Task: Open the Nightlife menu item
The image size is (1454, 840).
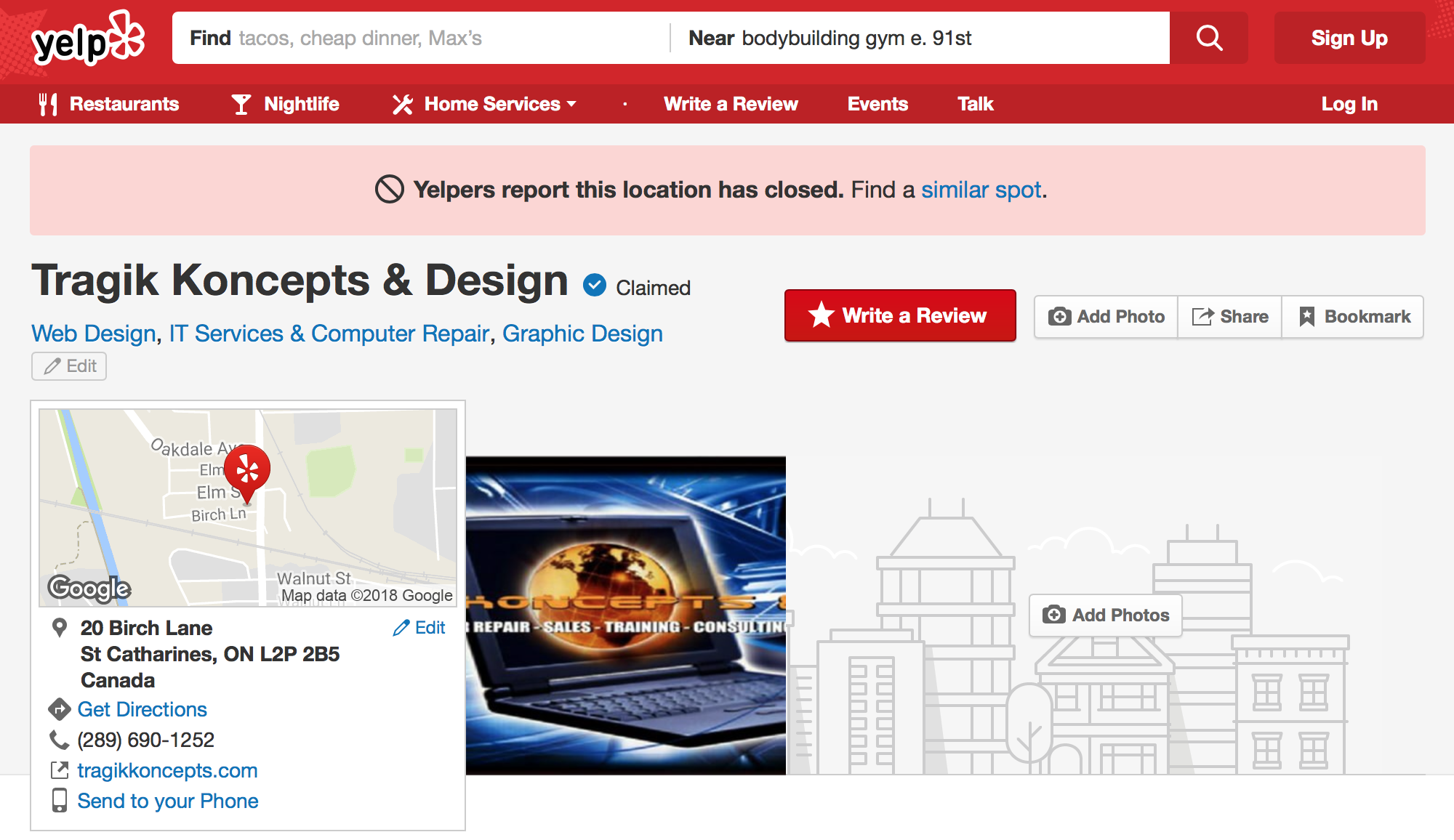Action: pyautogui.click(x=285, y=104)
